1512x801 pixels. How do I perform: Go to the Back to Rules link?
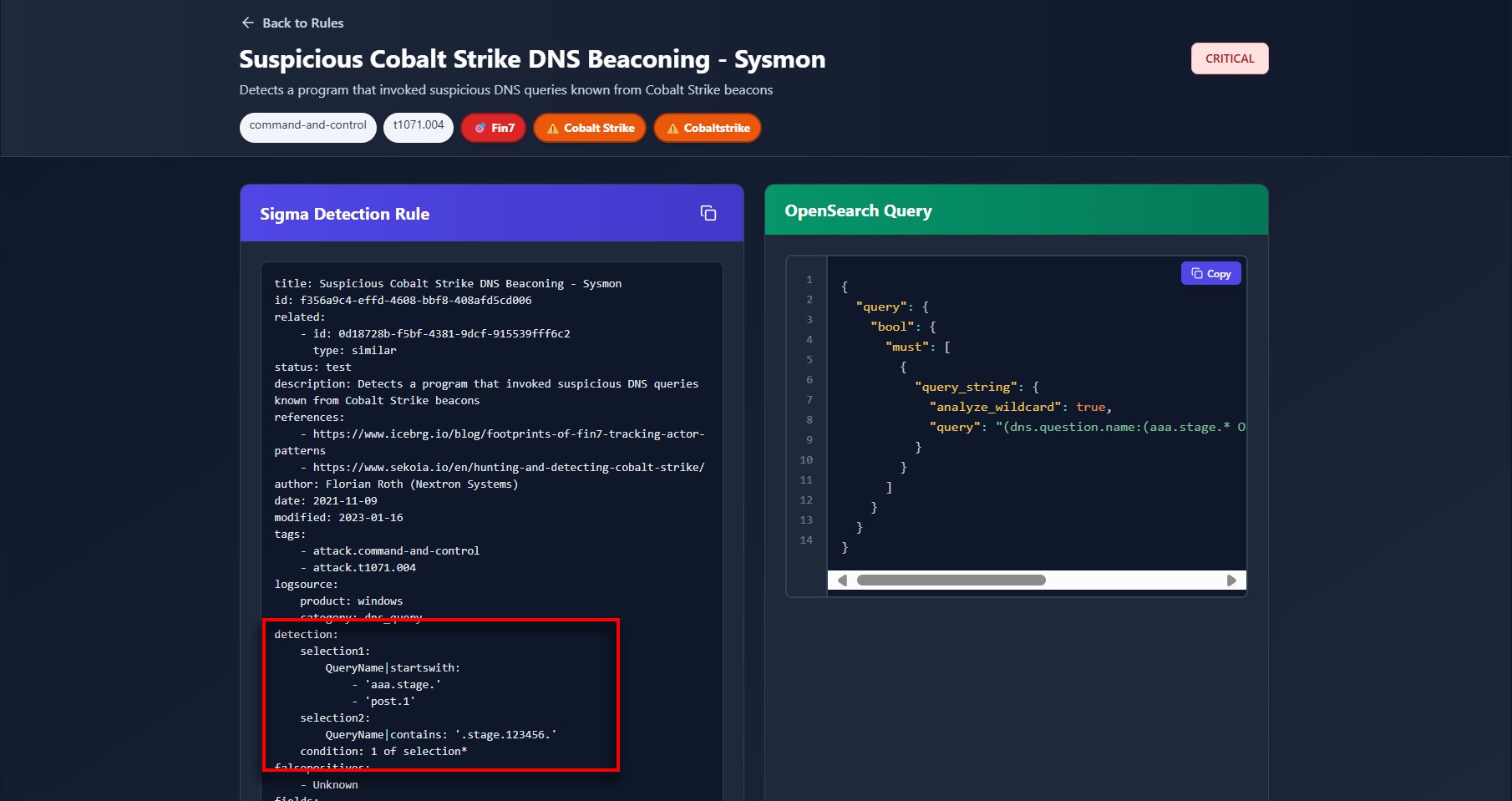point(302,23)
